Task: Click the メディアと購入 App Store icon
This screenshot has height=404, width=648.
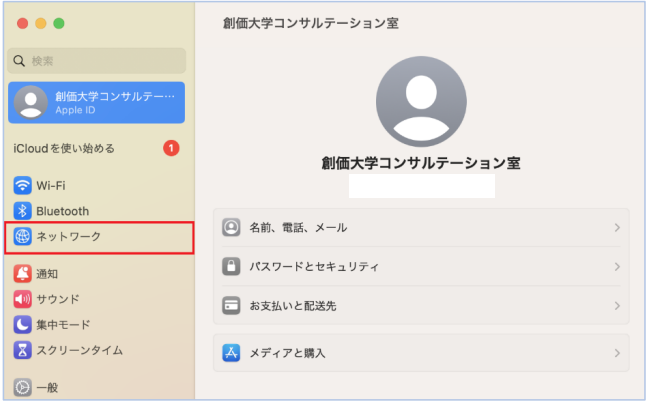Action: point(231,353)
